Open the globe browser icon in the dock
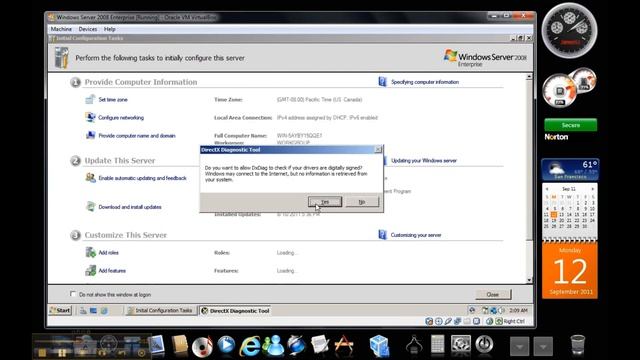Image resolution: width=640 pixels, height=360 pixels. (296, 345)
